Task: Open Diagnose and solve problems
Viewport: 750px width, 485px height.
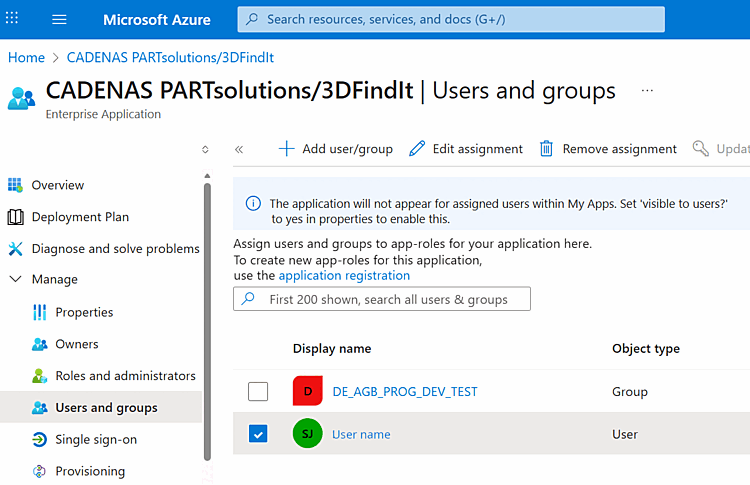Action: coord(115,249)
